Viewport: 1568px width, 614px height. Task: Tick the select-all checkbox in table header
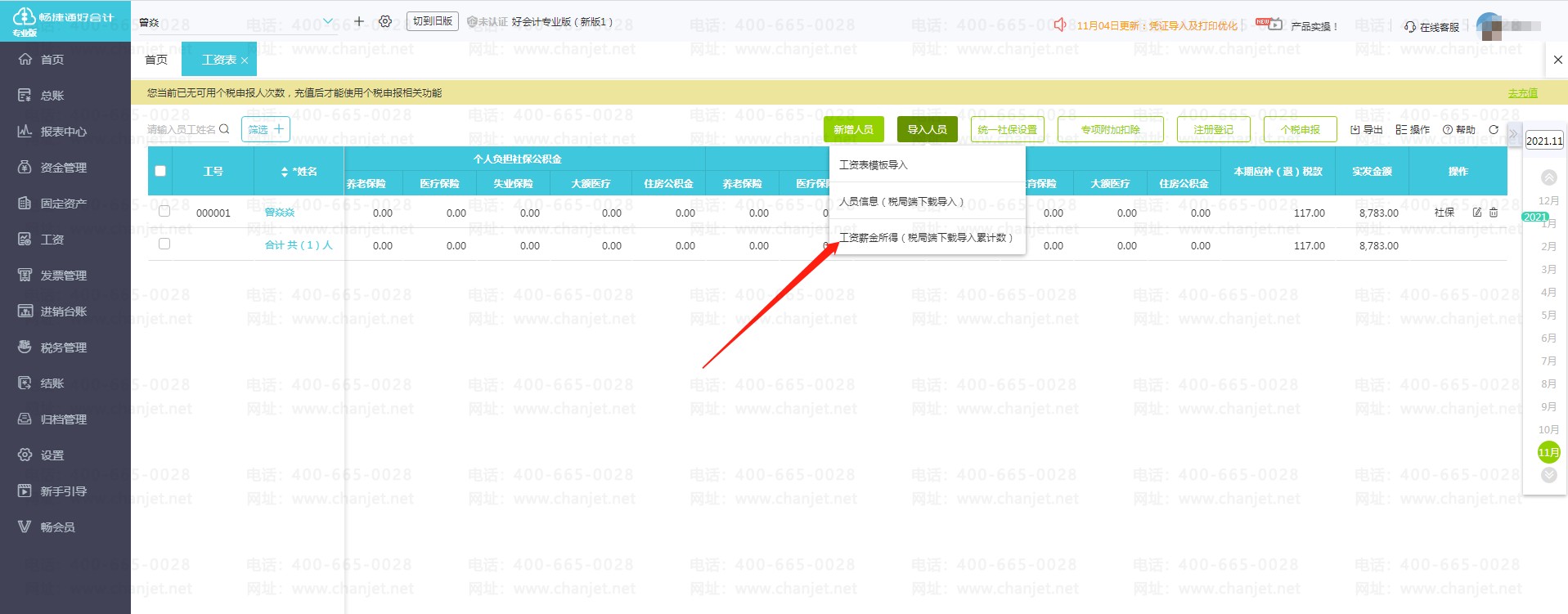pyautogui.click(x=160, y=171)
